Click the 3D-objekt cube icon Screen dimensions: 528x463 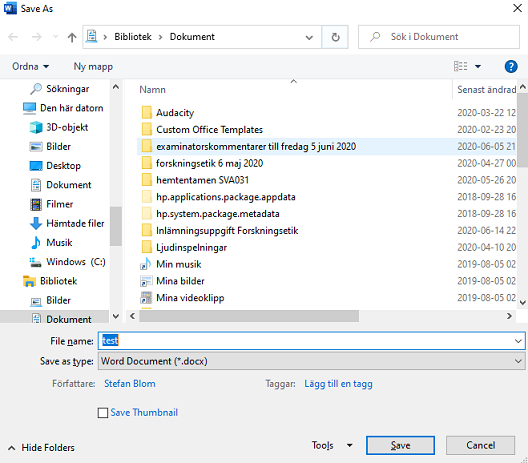[36, 127]
